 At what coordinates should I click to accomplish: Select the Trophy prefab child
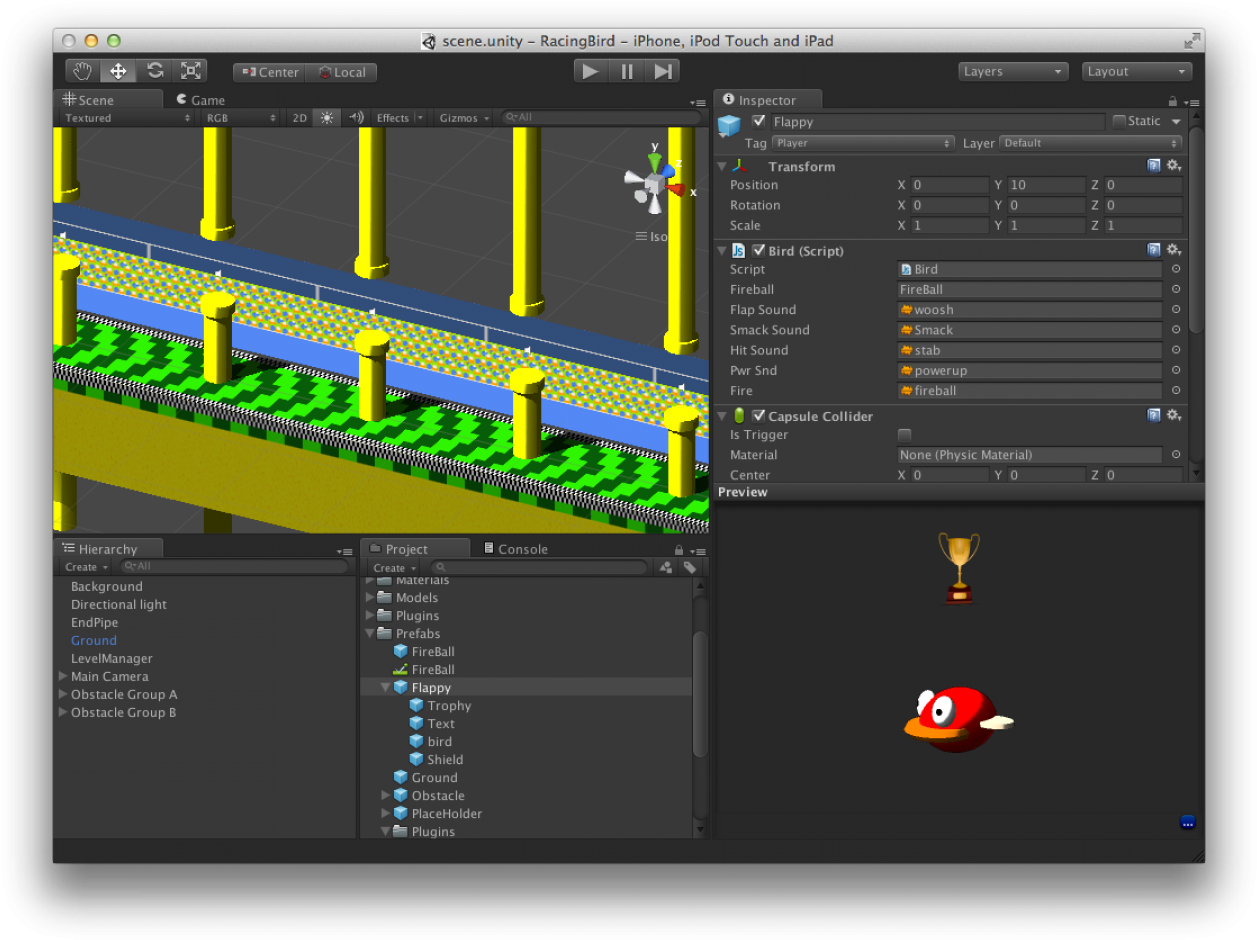coord(449,706)
